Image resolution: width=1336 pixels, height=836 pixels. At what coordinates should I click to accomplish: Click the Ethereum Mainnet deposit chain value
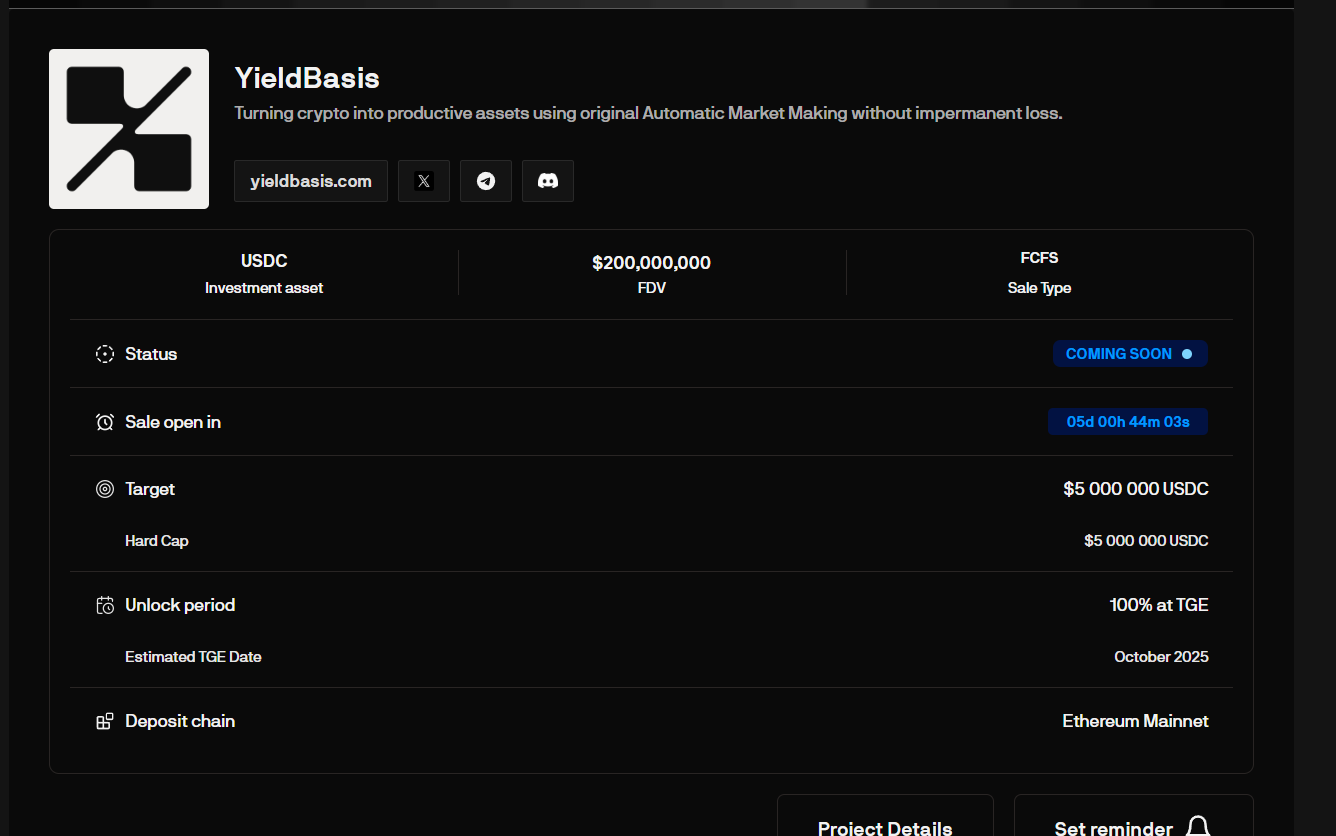tap(1135, 721)
